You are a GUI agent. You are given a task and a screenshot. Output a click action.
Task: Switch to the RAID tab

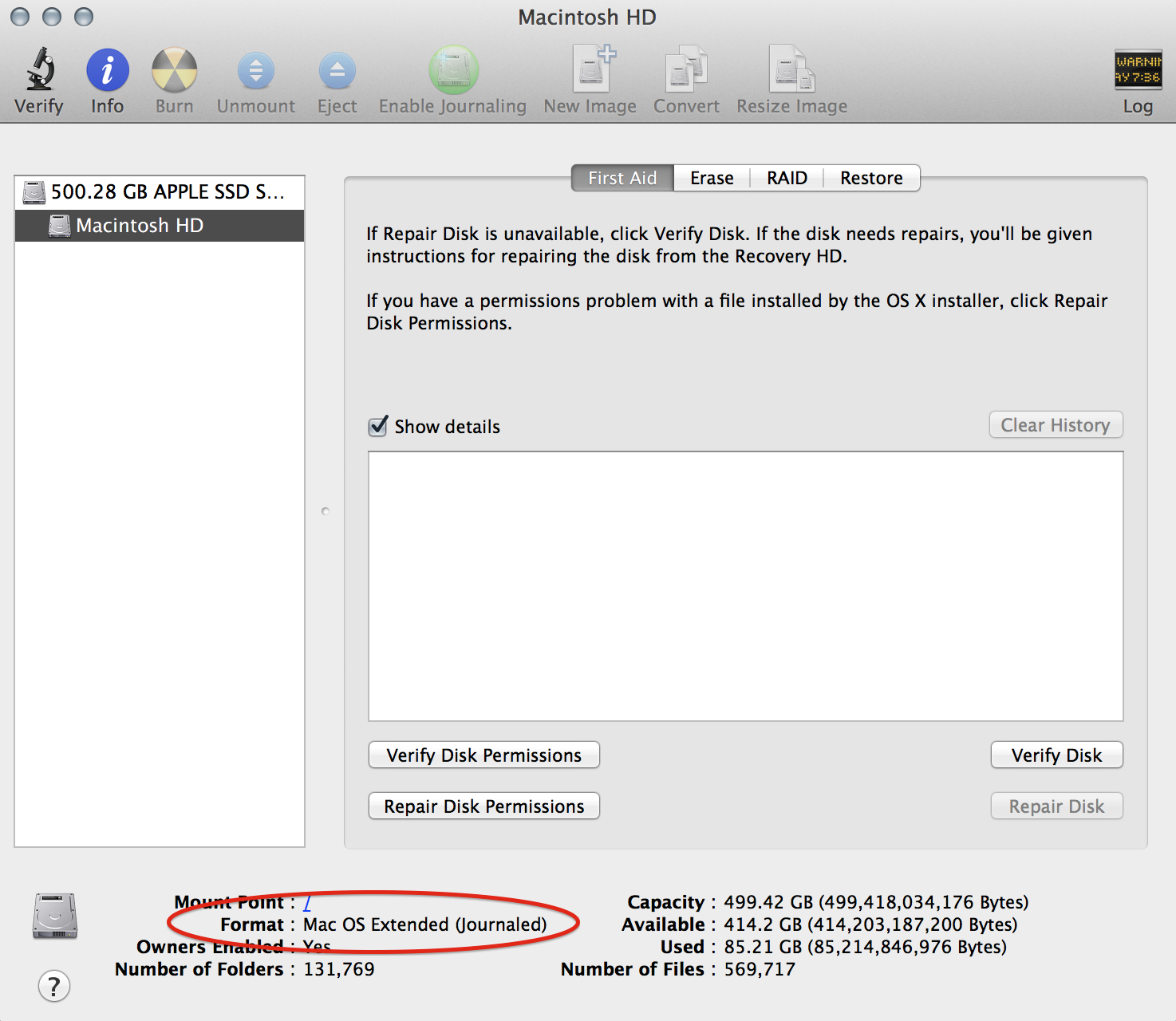point(786,177)
